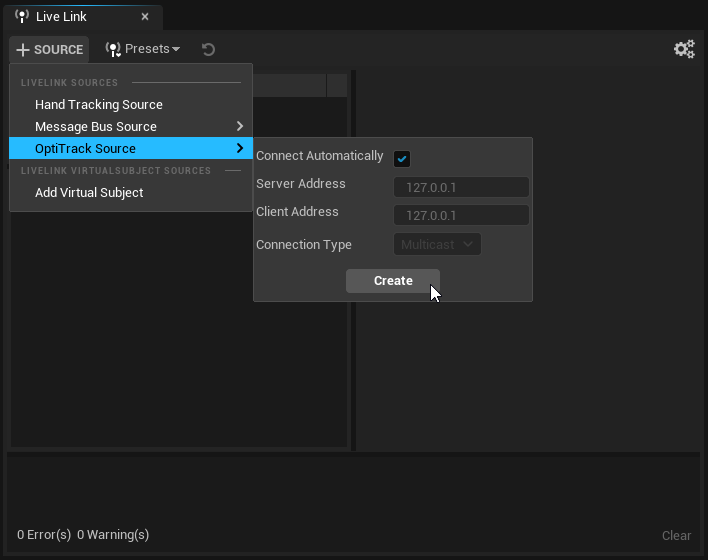This screenshot has height=560, width=708.
Task: Close the Live Link tab
Action: tap(145, 17)
